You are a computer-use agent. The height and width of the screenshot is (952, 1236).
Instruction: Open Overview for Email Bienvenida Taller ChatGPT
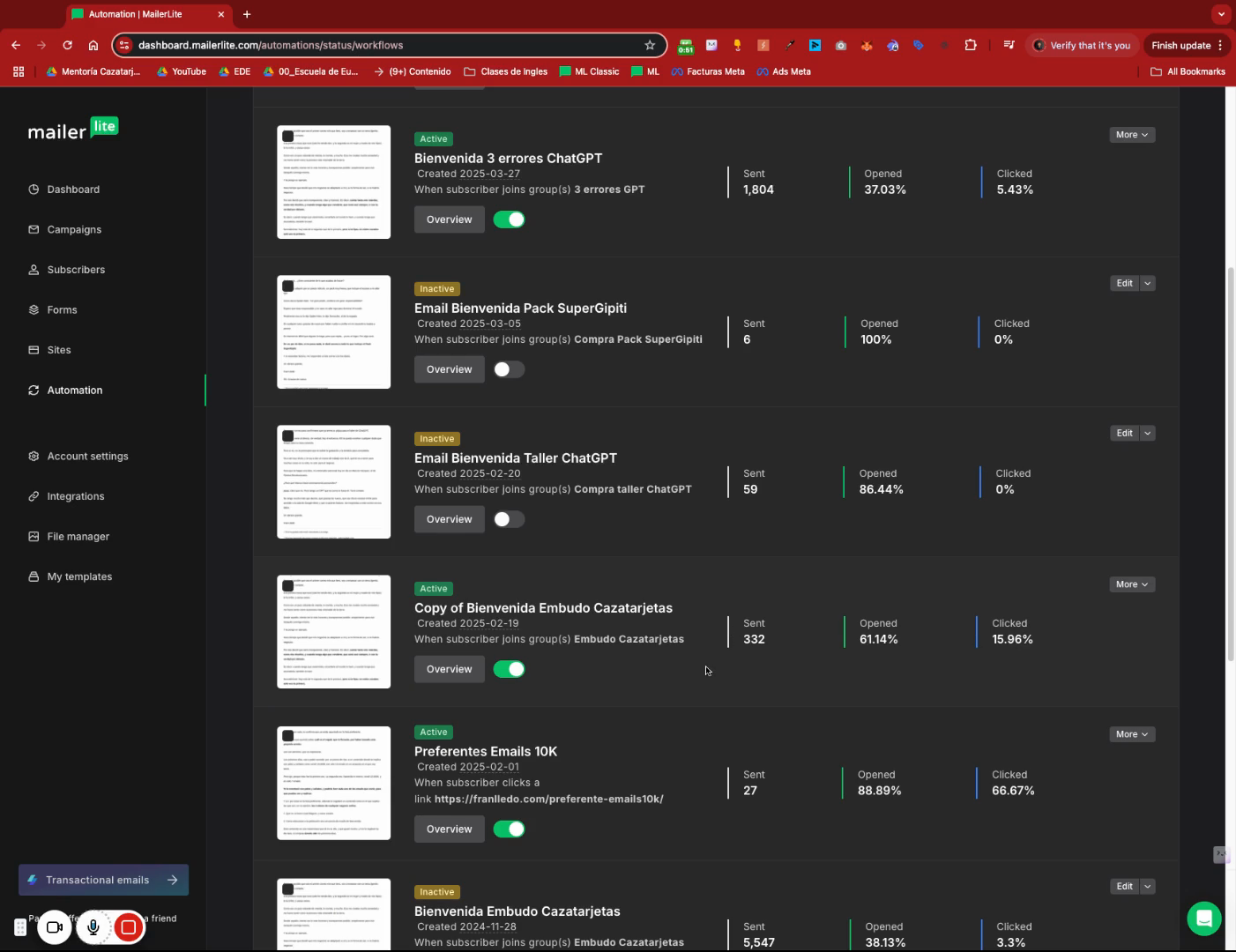click(x=450, y=519)
